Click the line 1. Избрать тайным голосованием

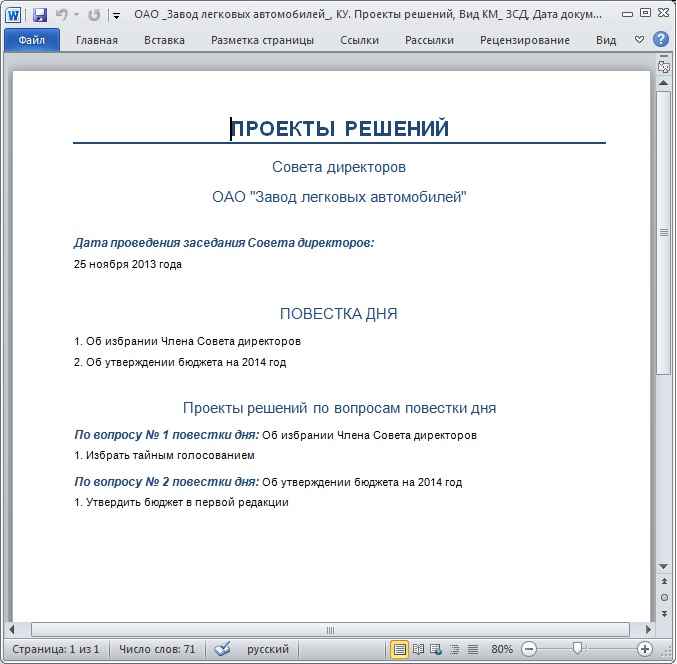tap(164, 455)
